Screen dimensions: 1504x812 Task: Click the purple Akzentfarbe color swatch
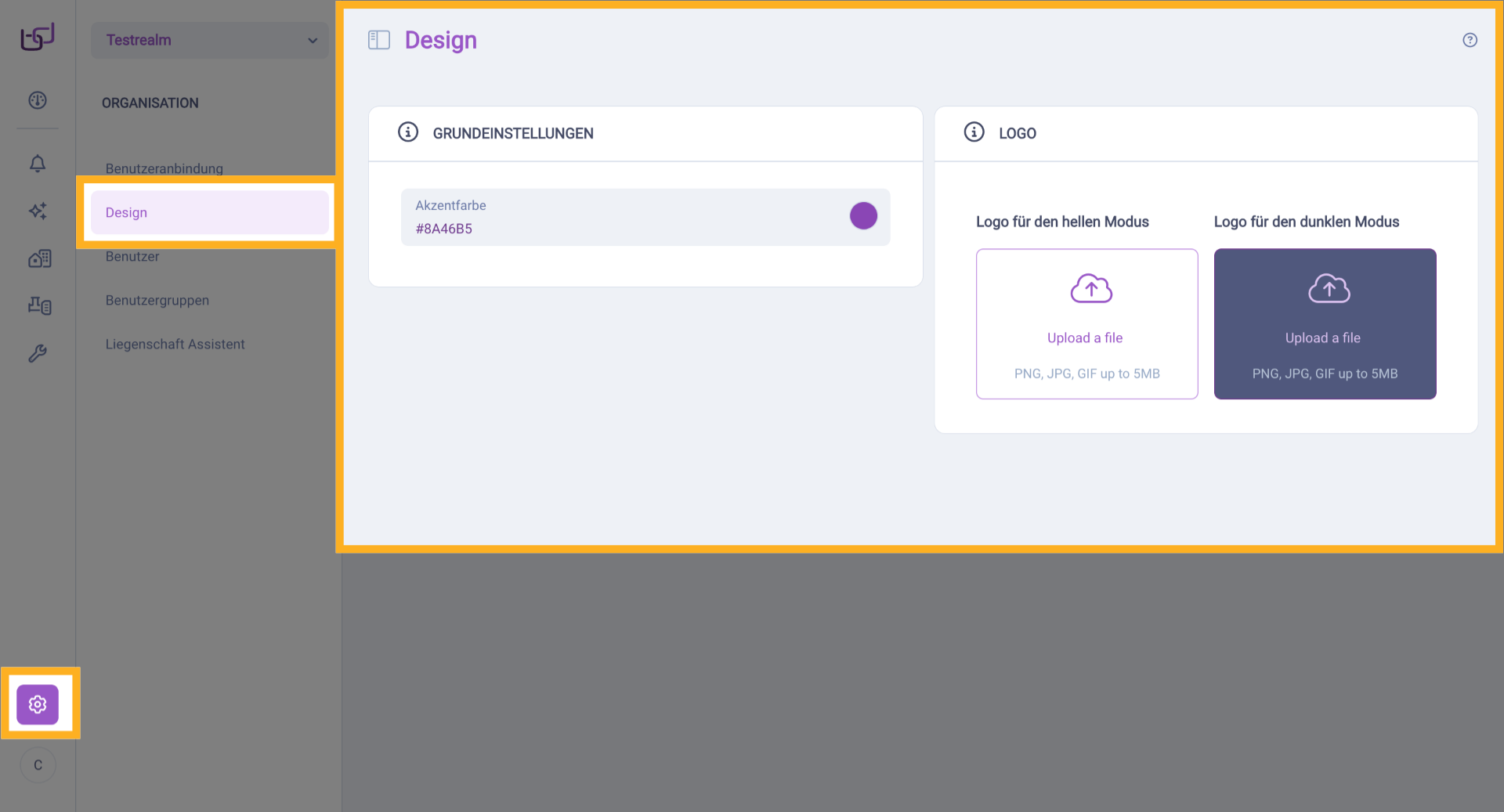863,215
